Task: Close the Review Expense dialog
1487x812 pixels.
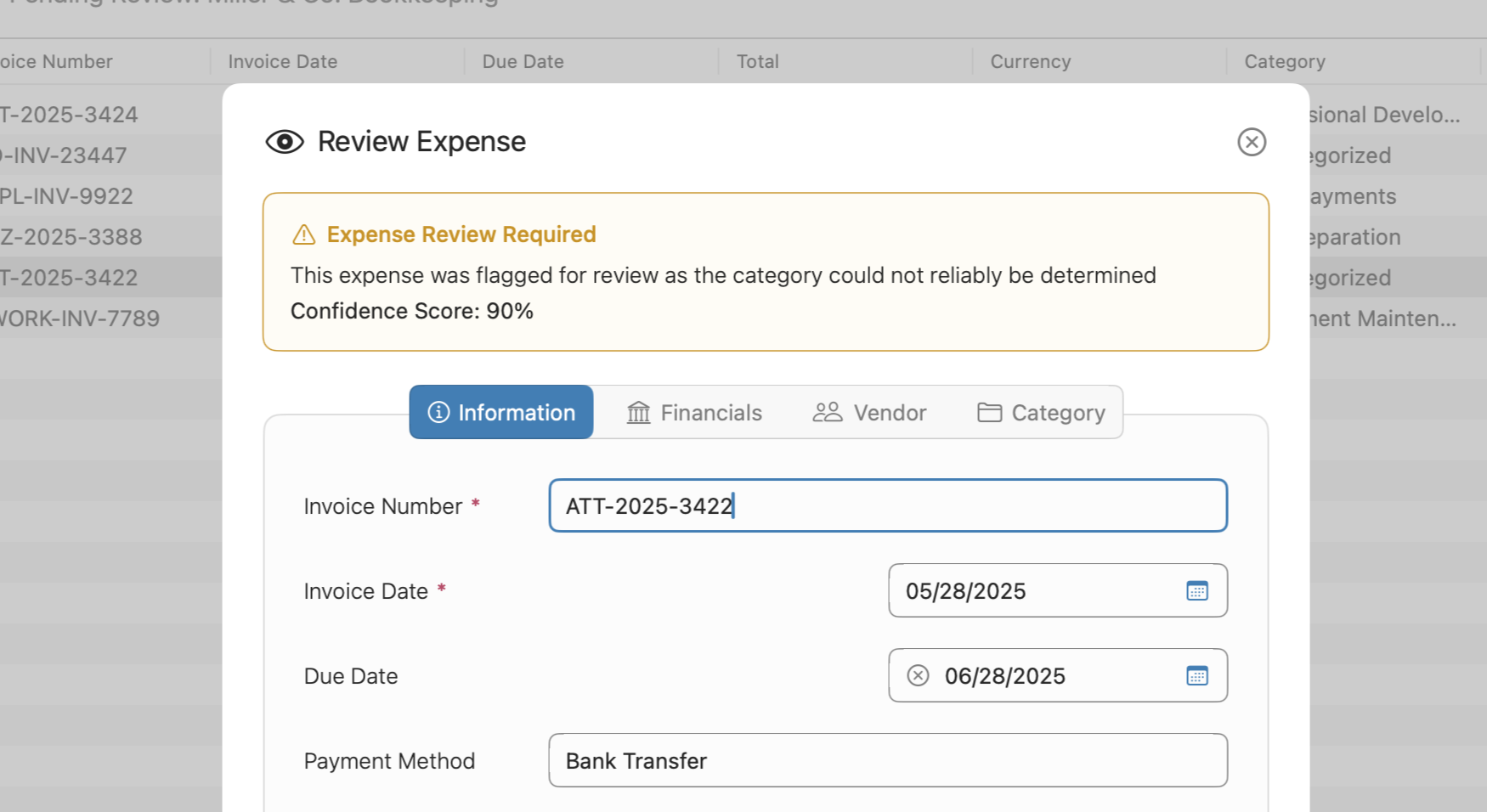Action: pyautogui.click(x=1252, y=142)
